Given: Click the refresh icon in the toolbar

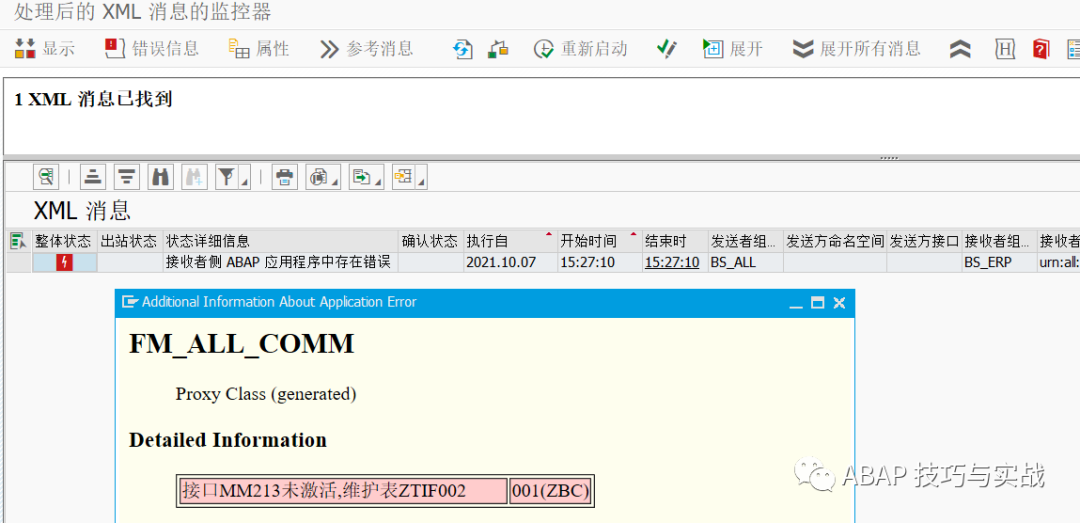Looking at the screenshot, I should coord(463,49).
